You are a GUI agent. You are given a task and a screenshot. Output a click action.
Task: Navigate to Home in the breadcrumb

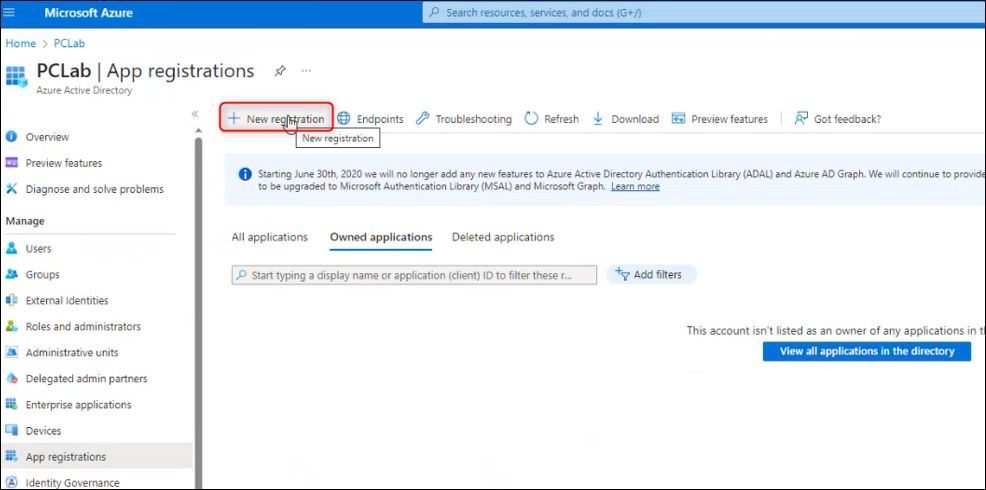point(20,43)
